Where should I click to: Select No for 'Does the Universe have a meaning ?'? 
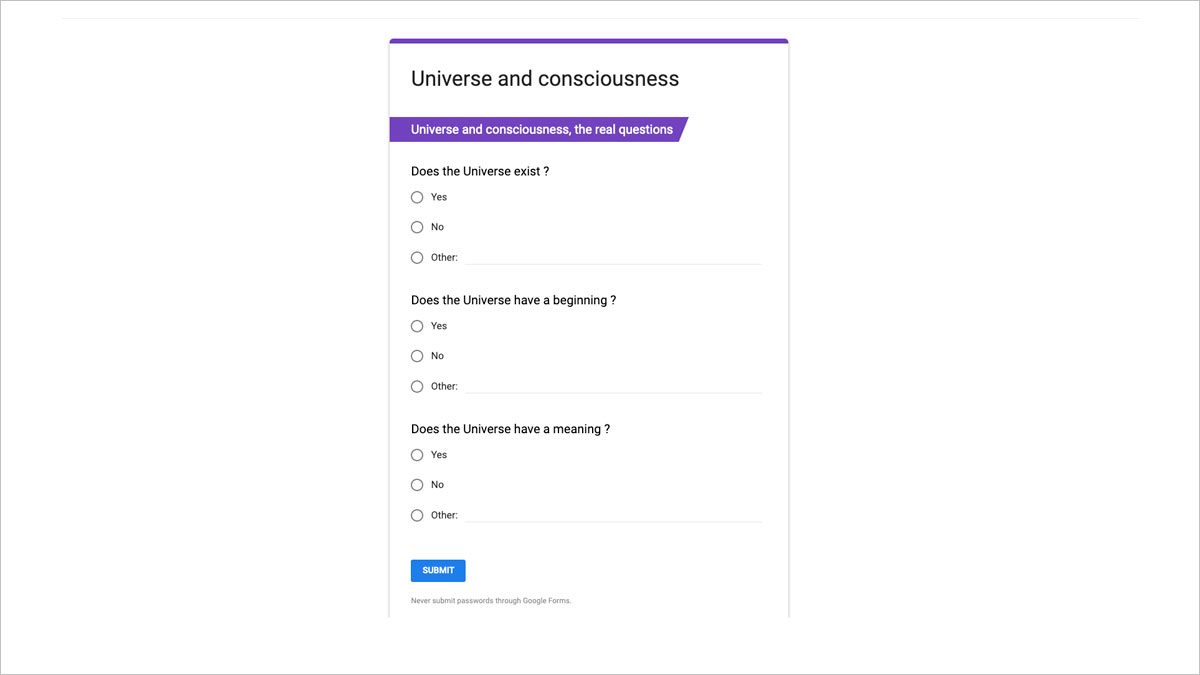tap(417, 485)
